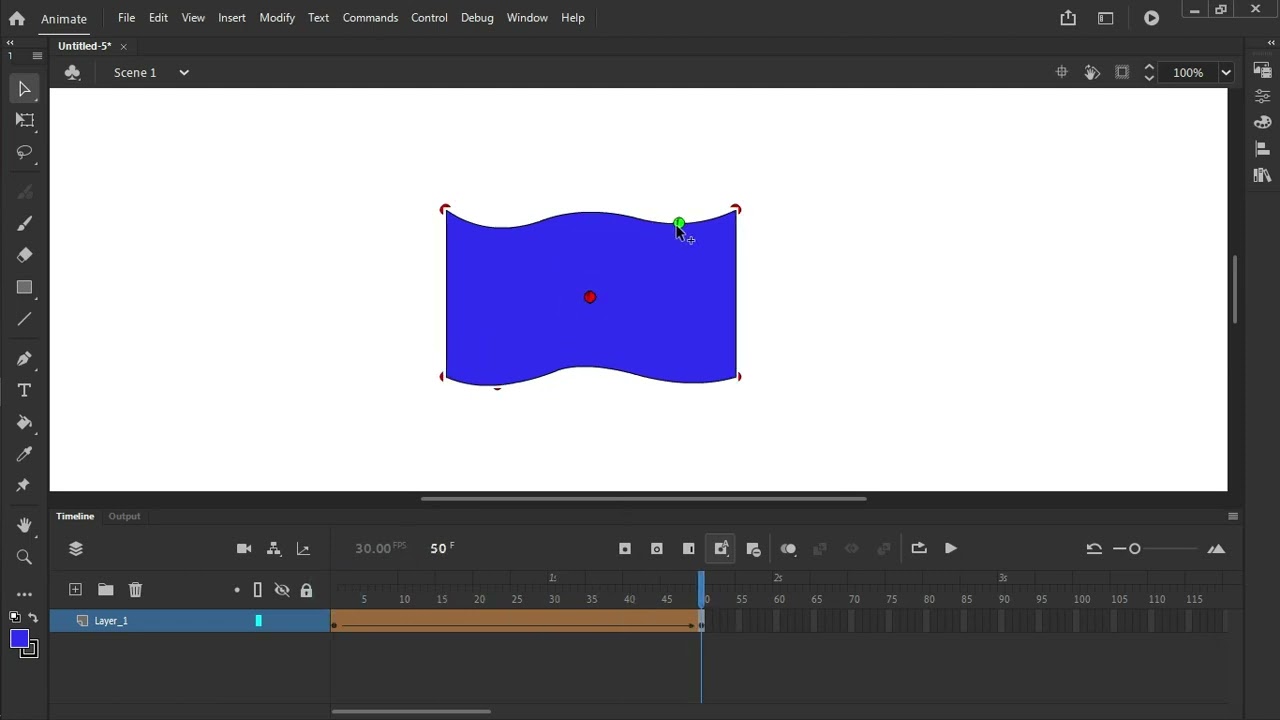Select the Lasso tool
The height and width of the screenshot is (720, 1280).
(24, 153)
